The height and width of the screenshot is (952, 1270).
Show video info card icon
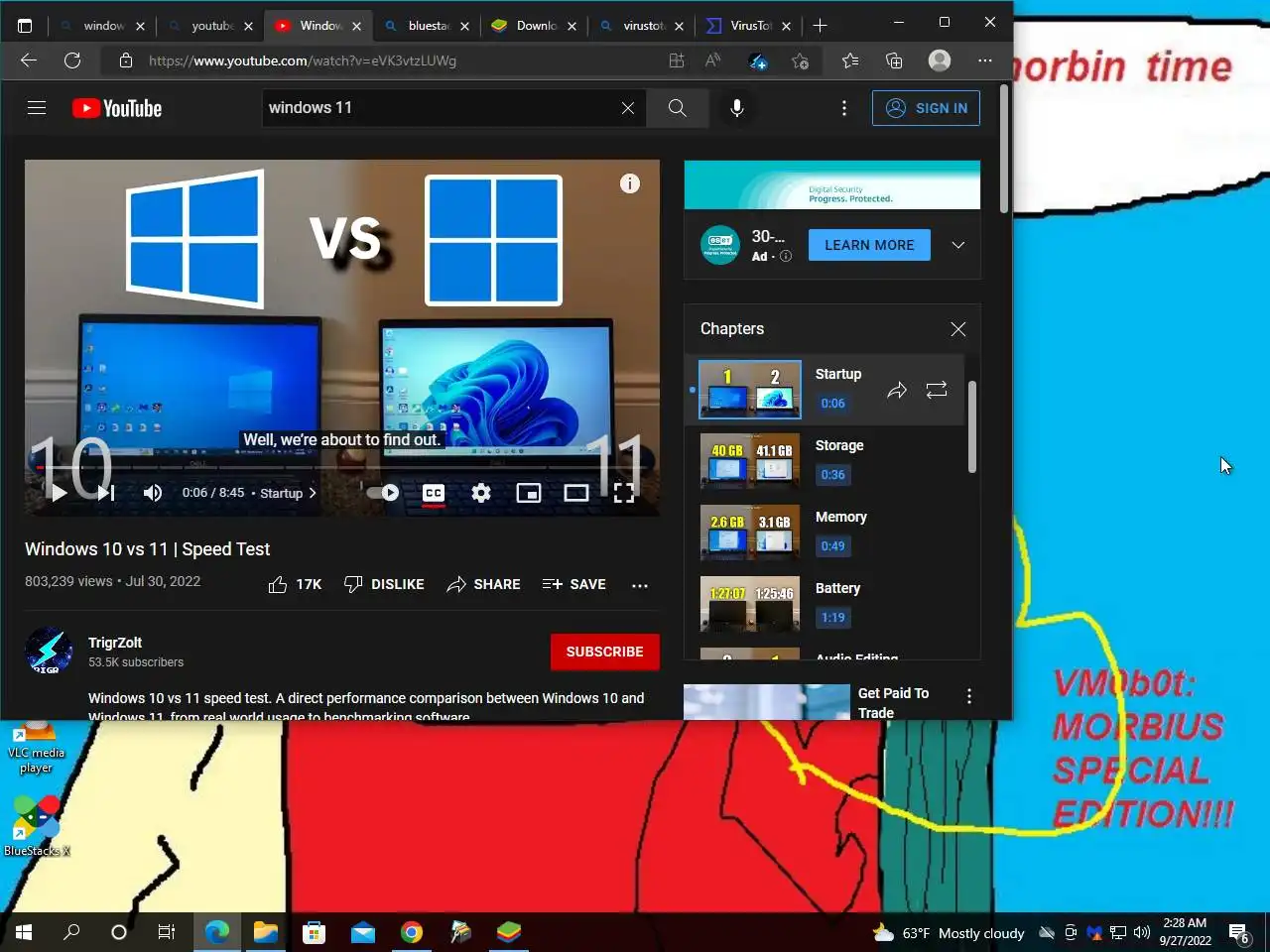point(630,183)
